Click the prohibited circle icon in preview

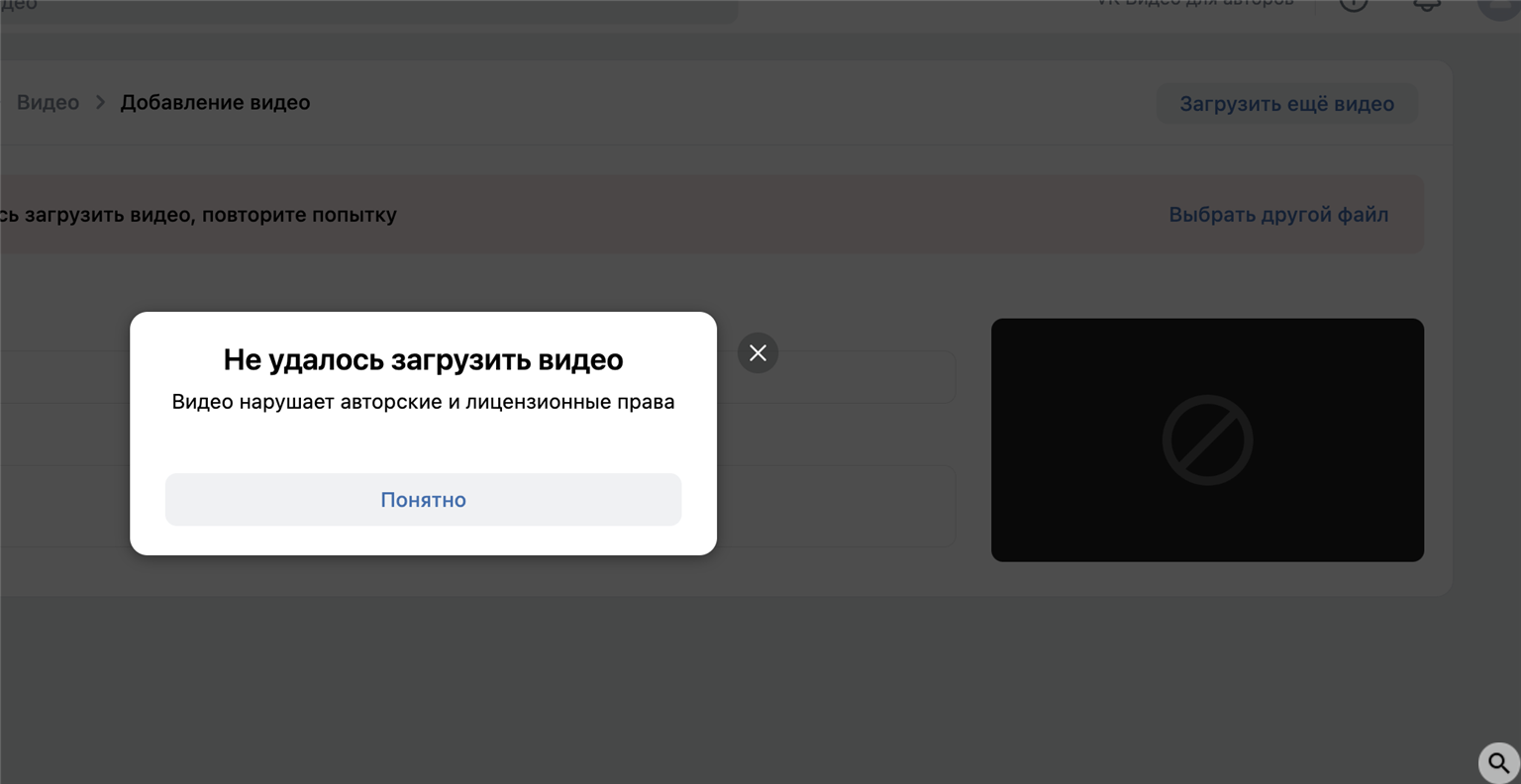pos(1207,440)
